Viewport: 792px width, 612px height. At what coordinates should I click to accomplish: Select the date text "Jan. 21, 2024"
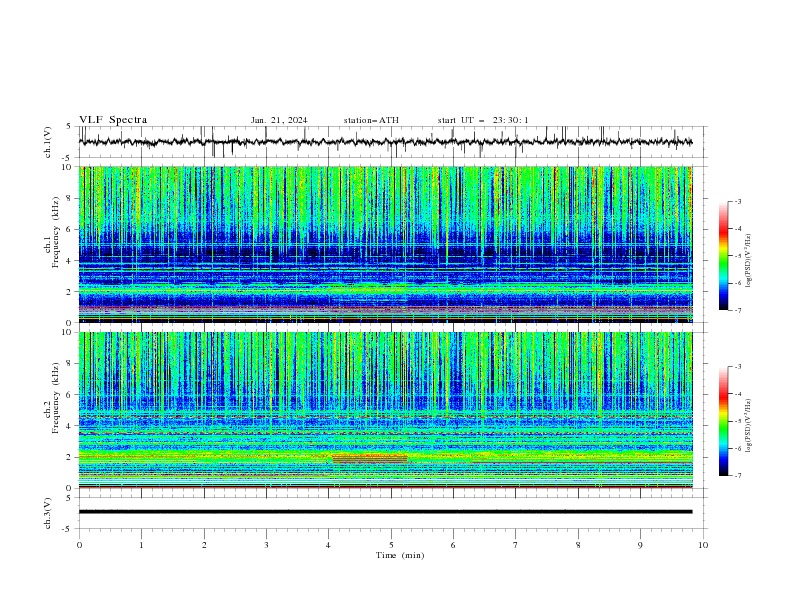click(279, 120)
